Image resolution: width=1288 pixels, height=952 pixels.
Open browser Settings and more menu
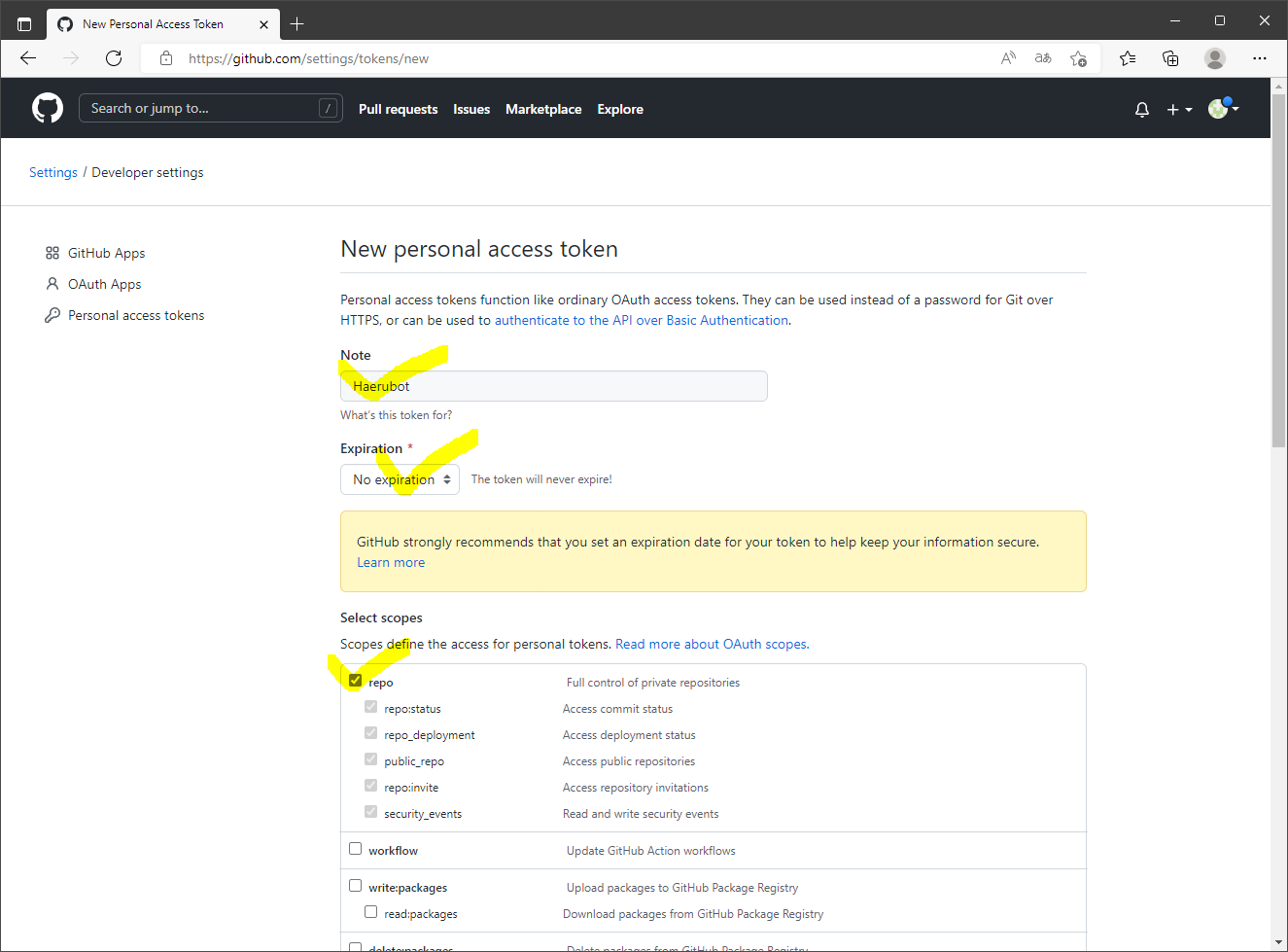[1260, 58]
